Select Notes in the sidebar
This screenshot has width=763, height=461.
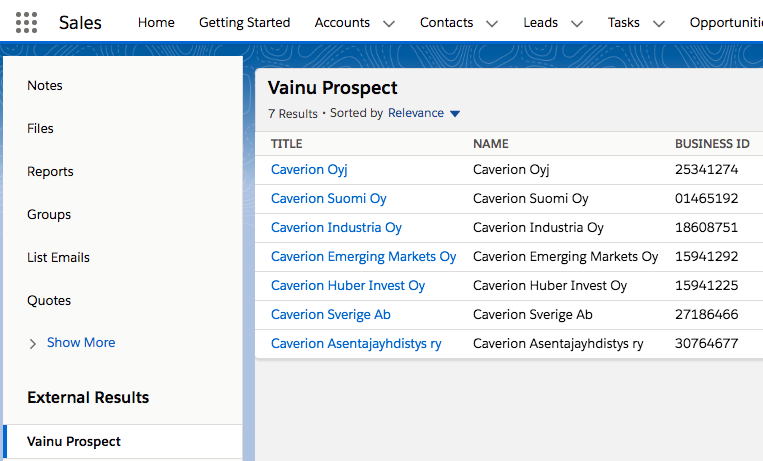pyautogui.click(x=45, y=86)
